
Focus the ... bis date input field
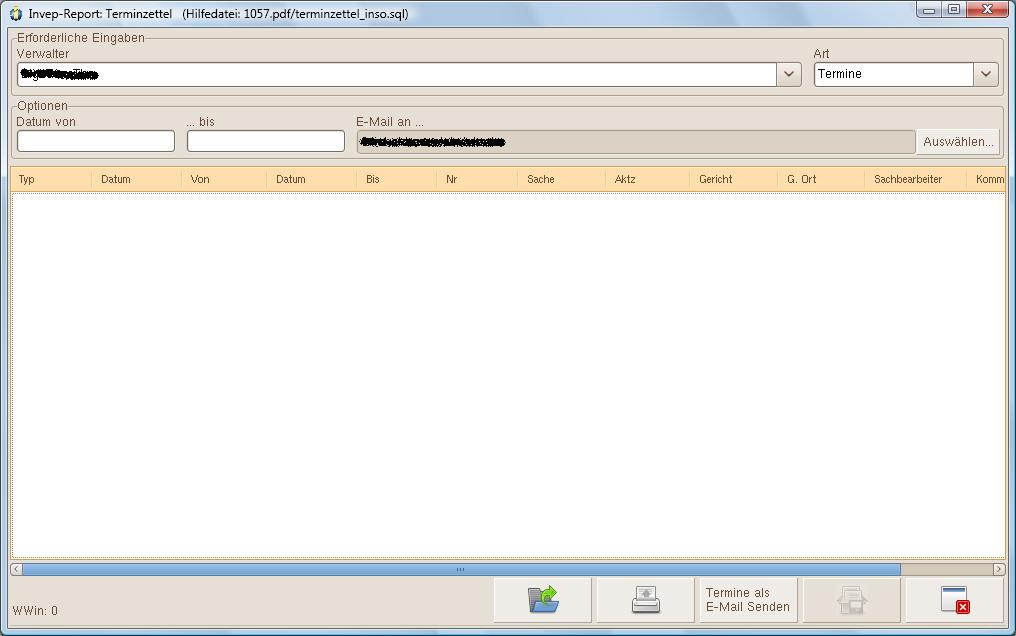pyautogui.click(x=266, y=141)
